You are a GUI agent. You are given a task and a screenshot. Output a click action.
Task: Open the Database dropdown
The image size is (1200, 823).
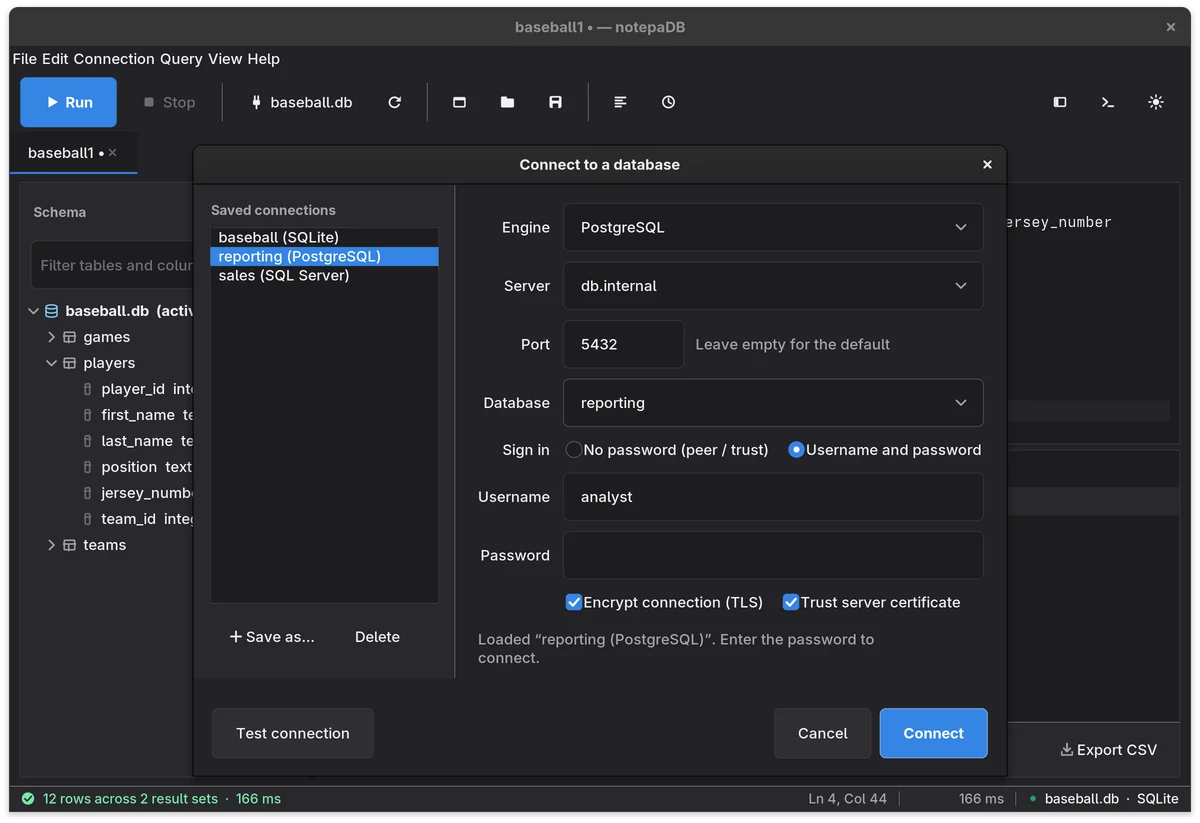click(773, 403)
